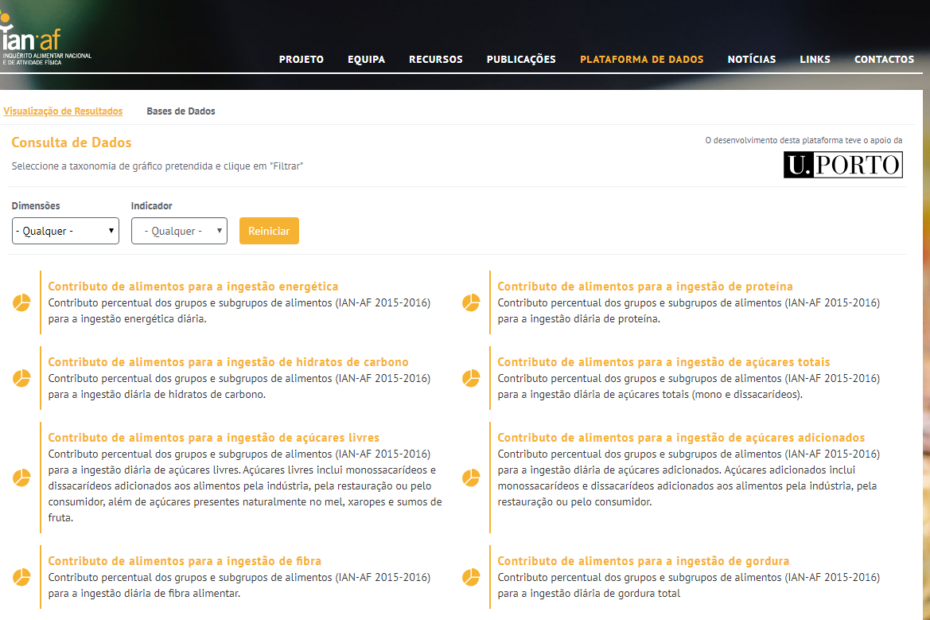
Task: Click the U.Porto sponsor logo
Action: tap(842, 165)
